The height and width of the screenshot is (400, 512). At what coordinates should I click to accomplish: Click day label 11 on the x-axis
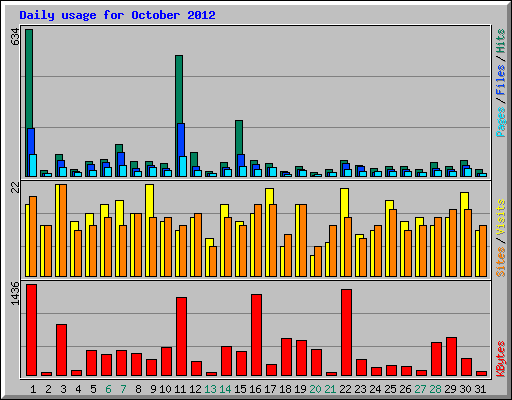pos(180,389)
